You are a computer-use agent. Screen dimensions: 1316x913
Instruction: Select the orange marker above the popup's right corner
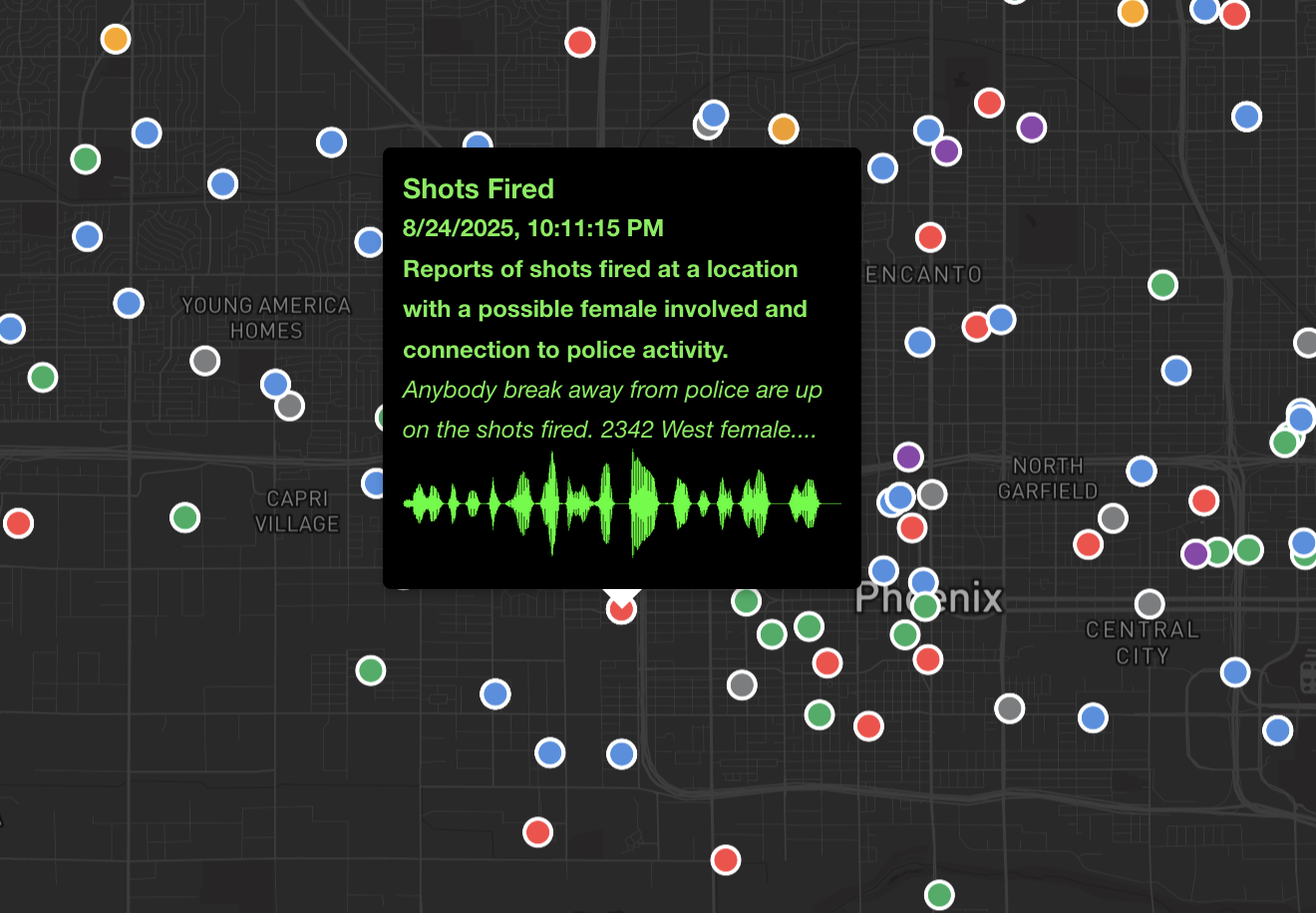tap(784, 129)
